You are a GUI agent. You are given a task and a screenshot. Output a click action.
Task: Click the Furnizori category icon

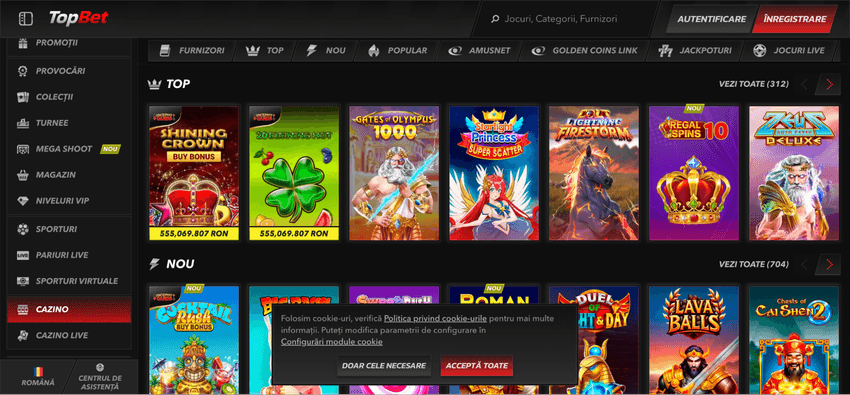click(x=165, y=50)
